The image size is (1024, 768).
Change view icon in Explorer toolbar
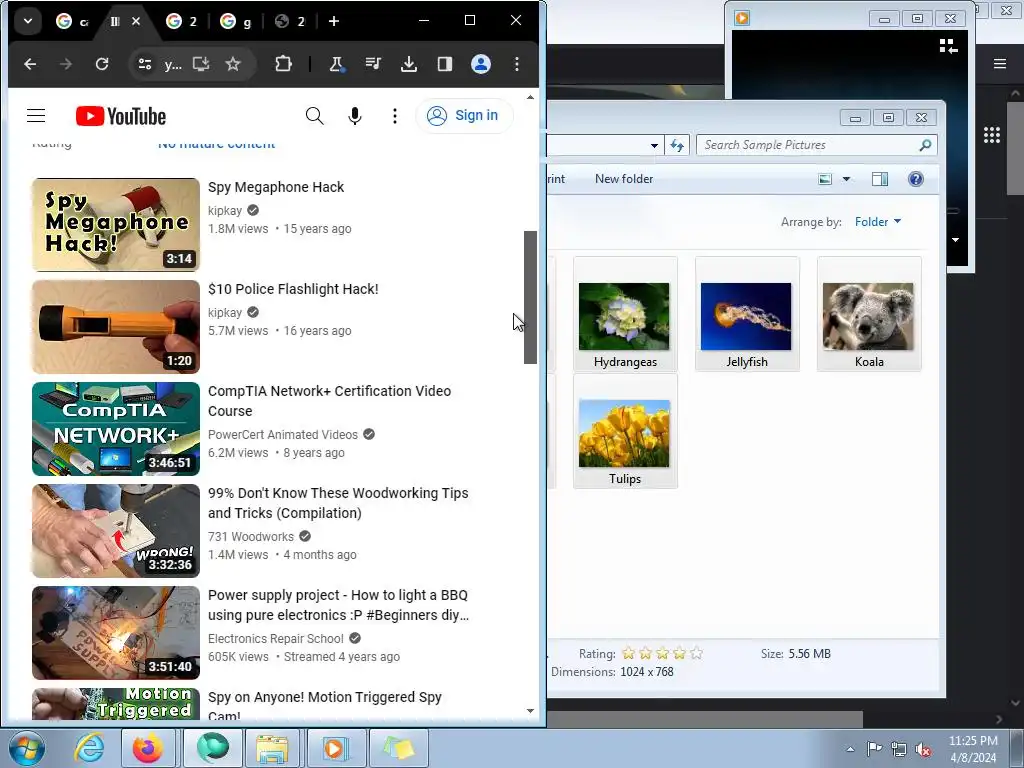(825, 179)
